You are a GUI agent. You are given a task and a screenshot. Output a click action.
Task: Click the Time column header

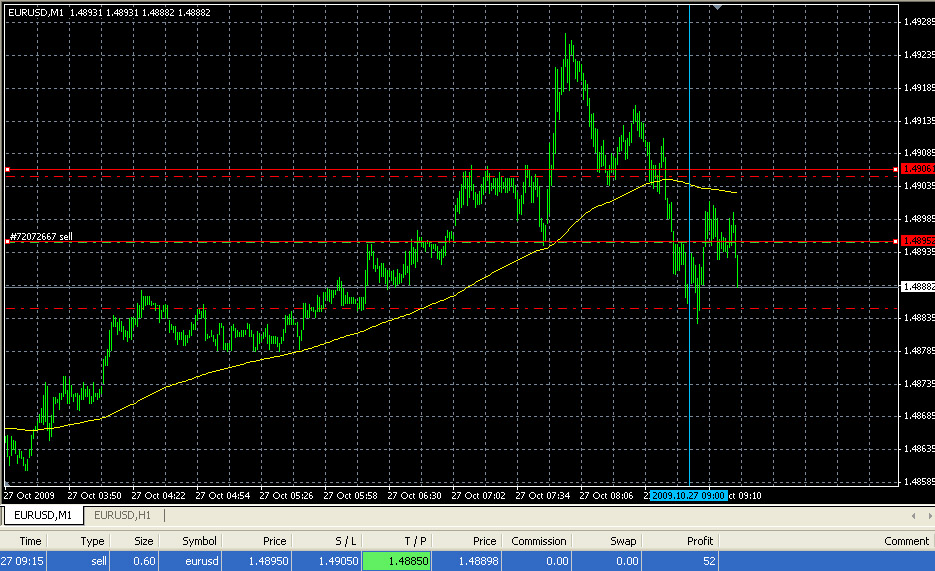(28, 541)
